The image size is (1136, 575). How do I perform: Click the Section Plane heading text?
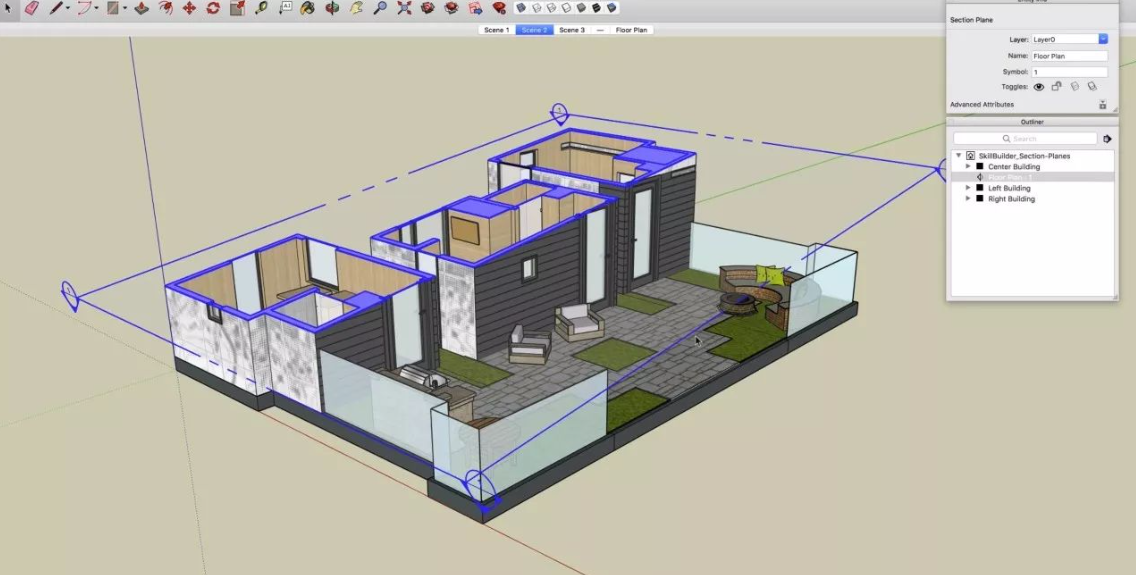(972, 20)
